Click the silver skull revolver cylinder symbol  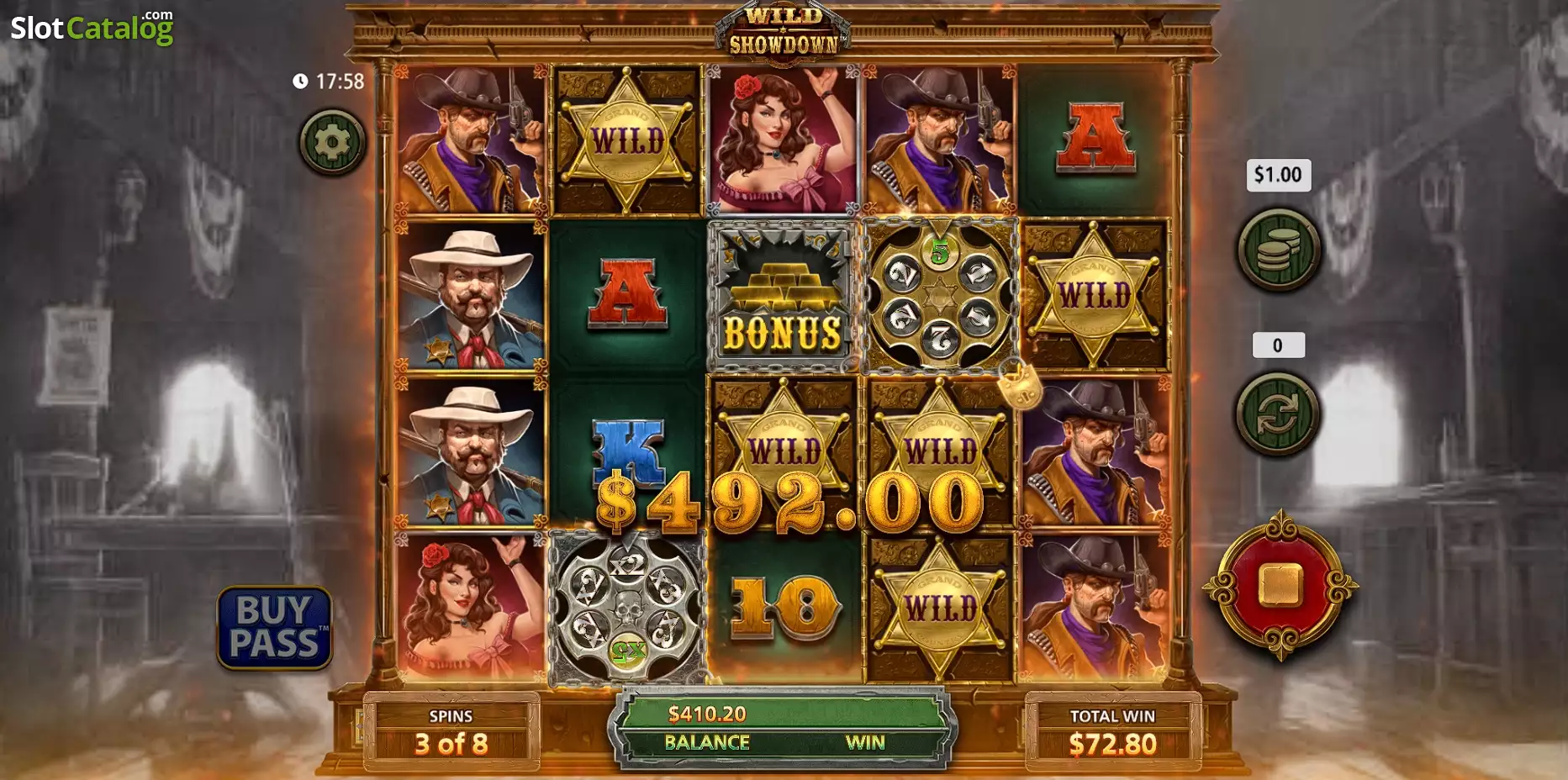click(x=627, y=609)
